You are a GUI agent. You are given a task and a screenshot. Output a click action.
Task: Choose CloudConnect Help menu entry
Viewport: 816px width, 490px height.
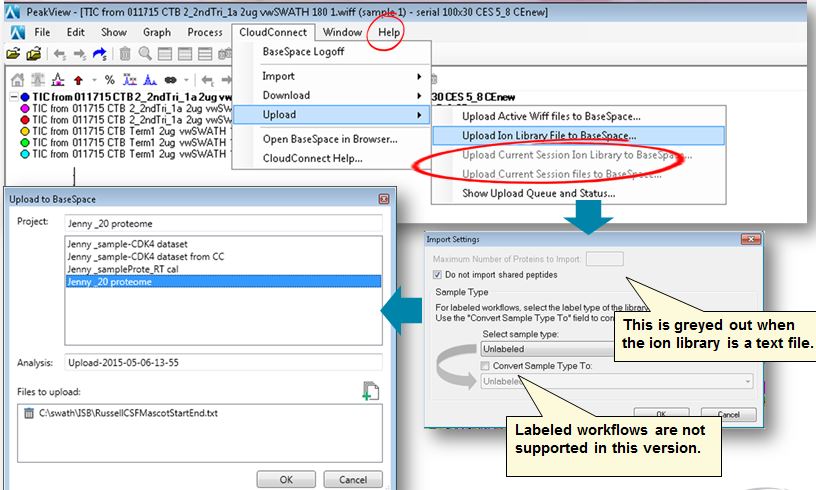[312, 159]
